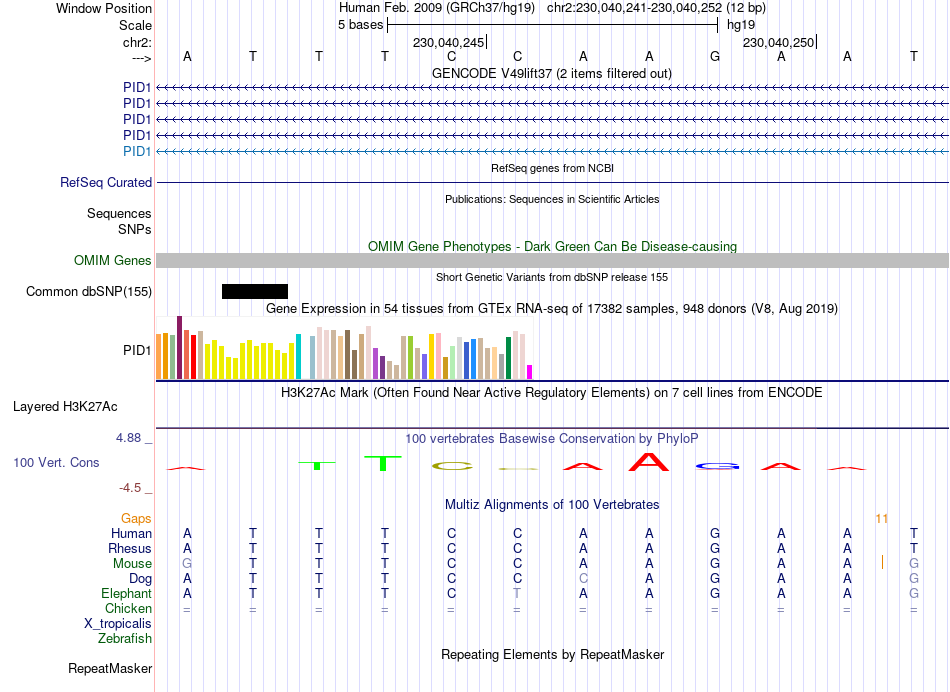The image size is (950, 692).
Task: Click the 100 Vert. Cons label
Action: click(x=56, y=462)
